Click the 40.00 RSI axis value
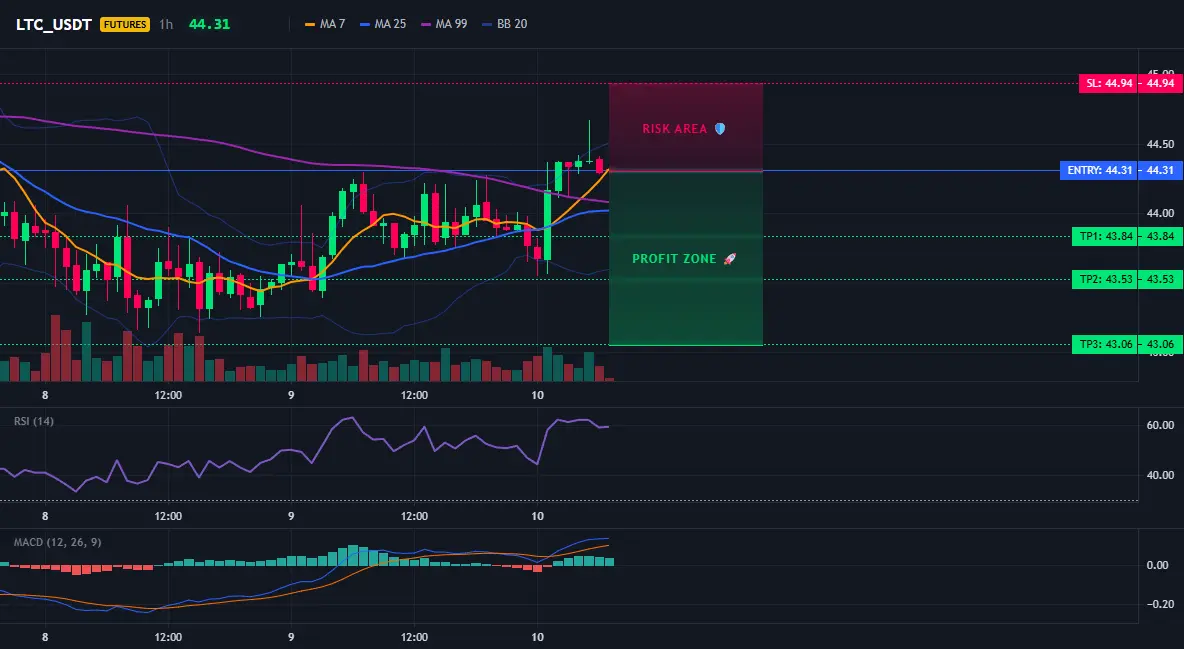 point(1161,475)
